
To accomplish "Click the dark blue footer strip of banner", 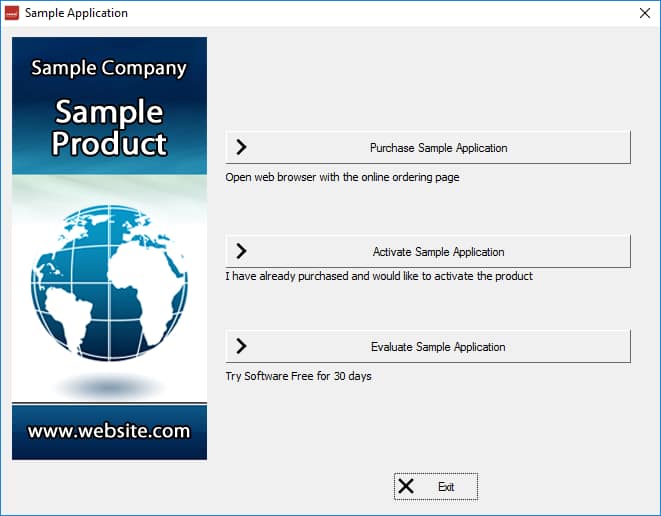I will point(109,450).
